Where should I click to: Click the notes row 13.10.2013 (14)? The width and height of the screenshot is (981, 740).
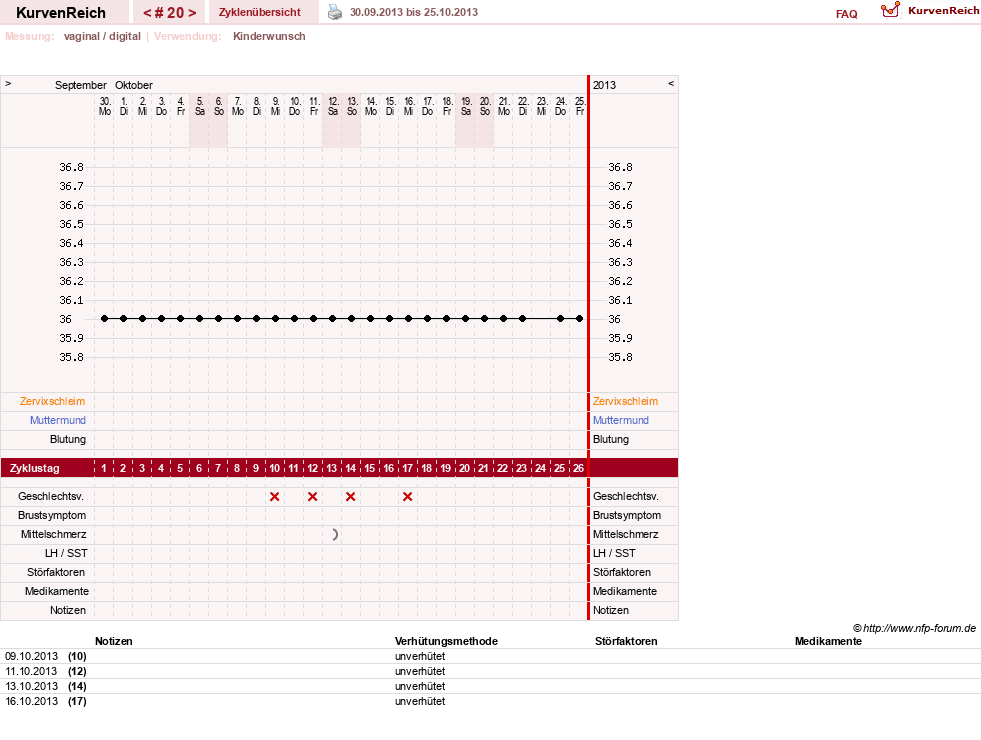click(490, 686)
